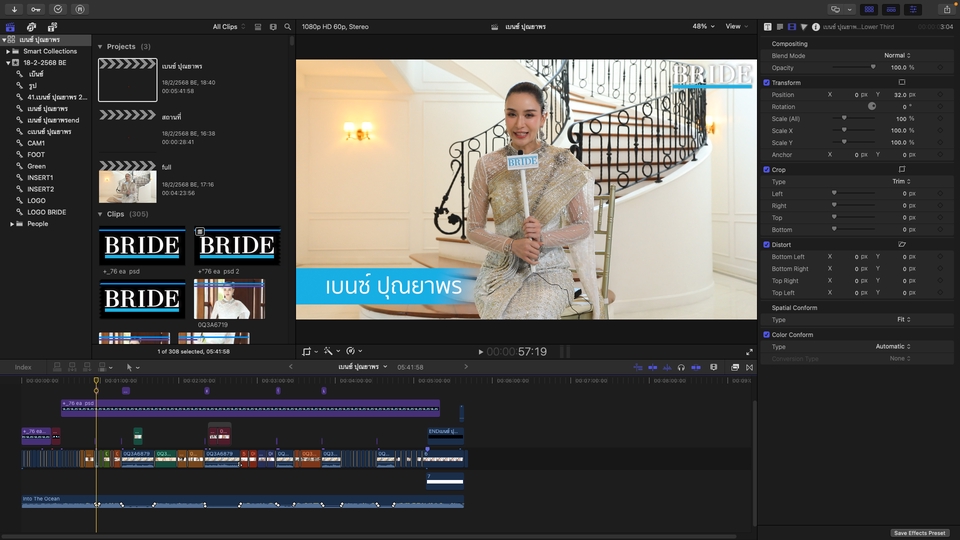Uncheck the Distort checkbox
960x540 pixels.
pos(767,244)
